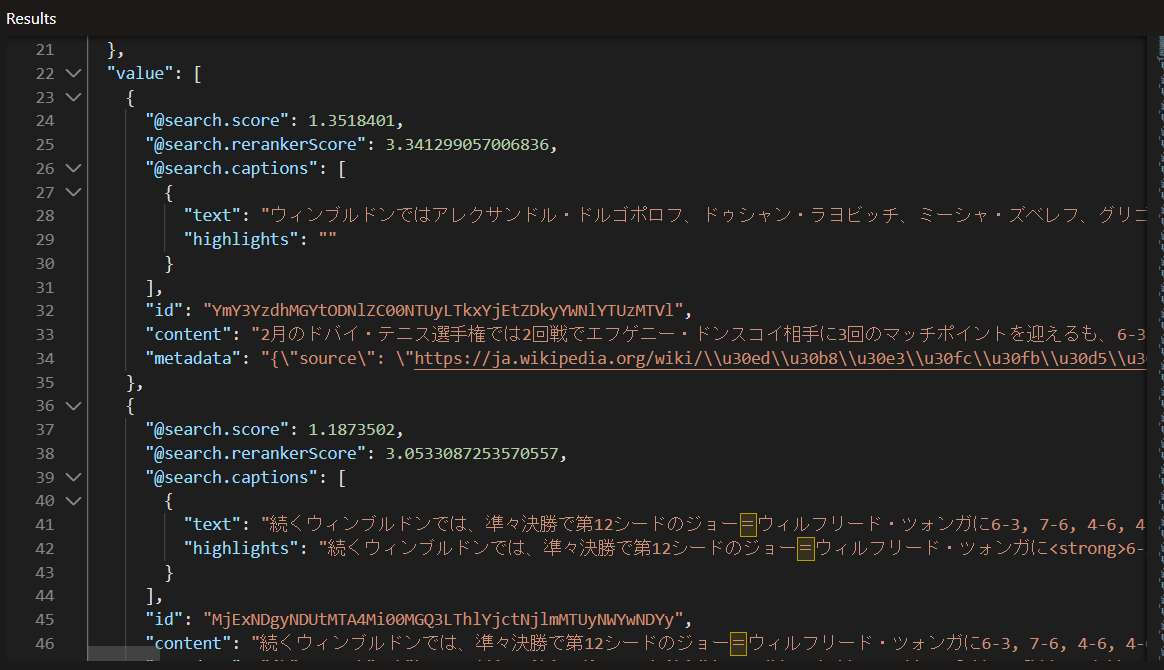The image size is (1164, 670).
Task: Click the @search.score value 1.1873502
Action: (351, 429)
